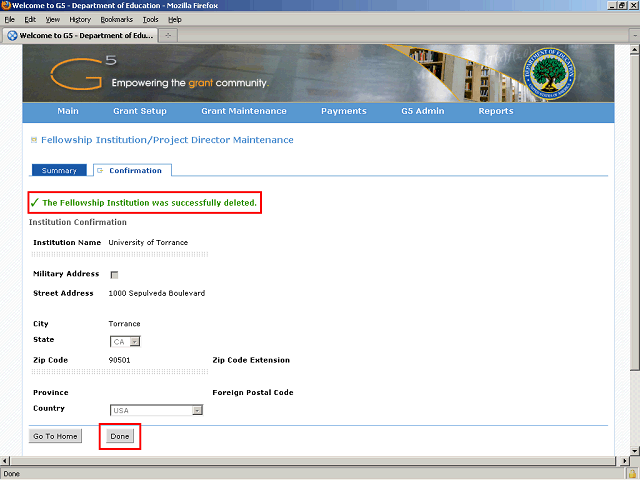Click the Go To Home button

click(x=55, y=436)
